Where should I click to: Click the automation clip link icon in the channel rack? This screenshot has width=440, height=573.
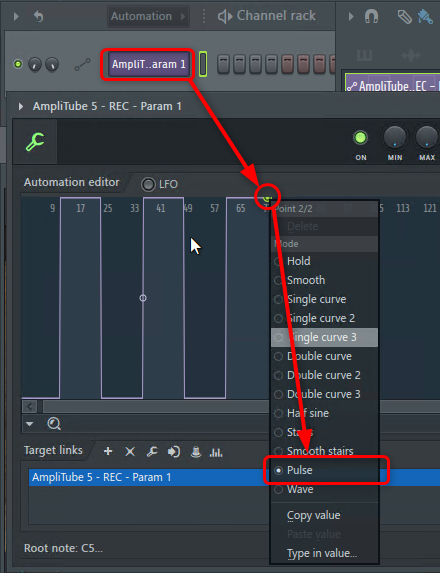coord(83,65)
